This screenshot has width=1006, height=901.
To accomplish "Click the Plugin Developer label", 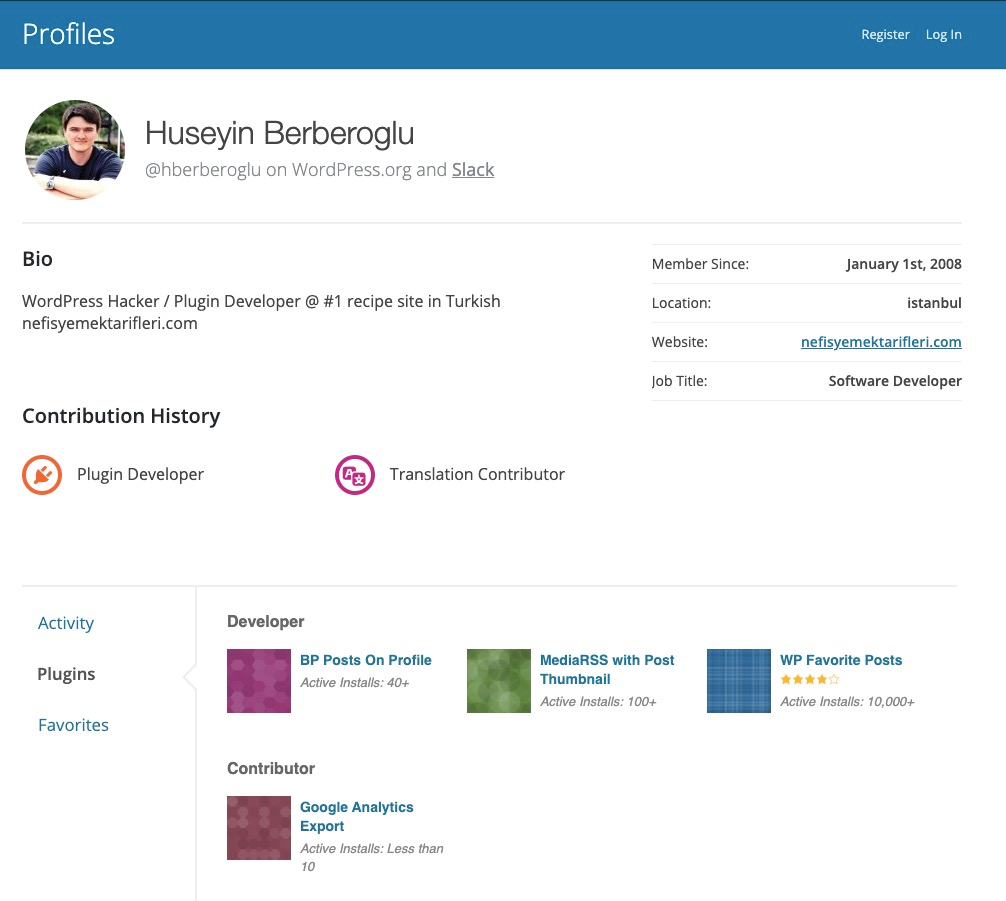I will pos(141,474).
